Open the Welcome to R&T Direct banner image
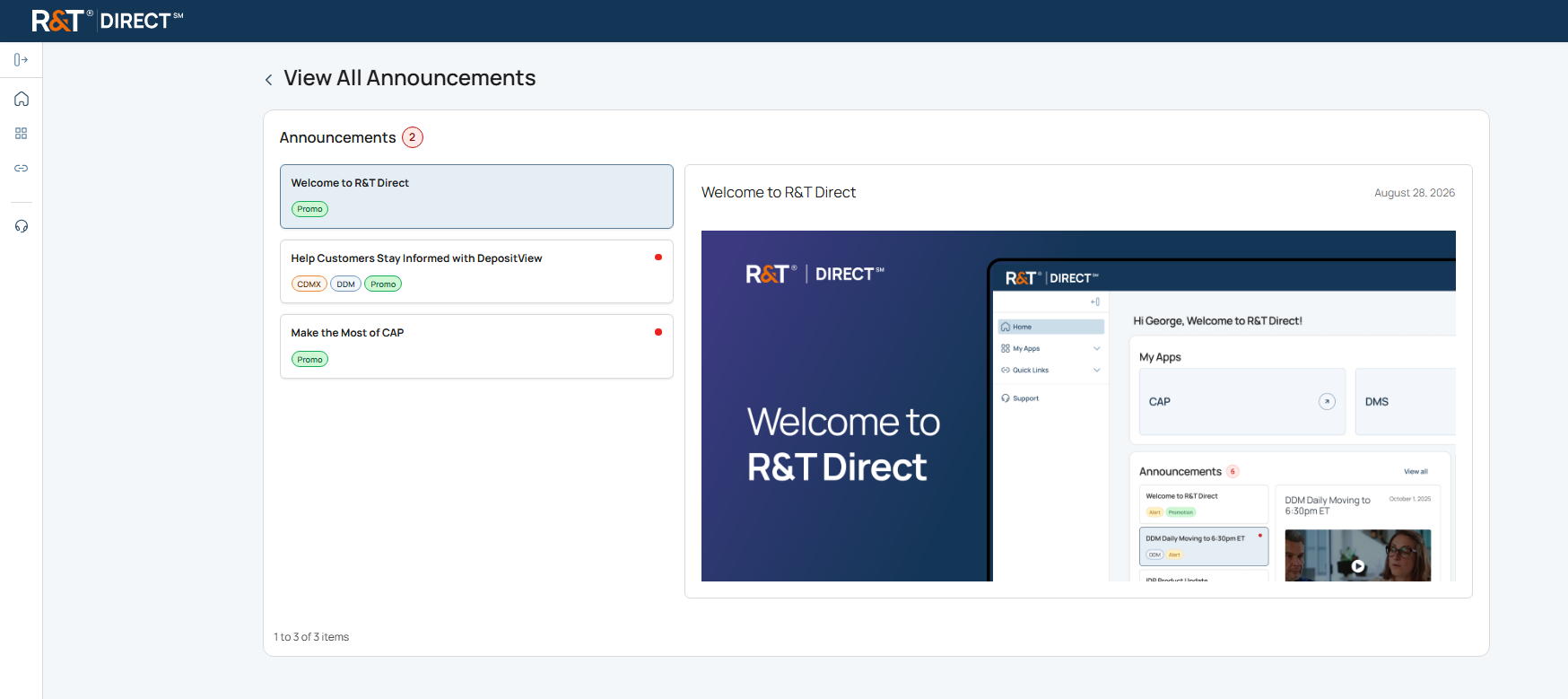The height and width of the screenshot is (699, 1568). 1078,406
